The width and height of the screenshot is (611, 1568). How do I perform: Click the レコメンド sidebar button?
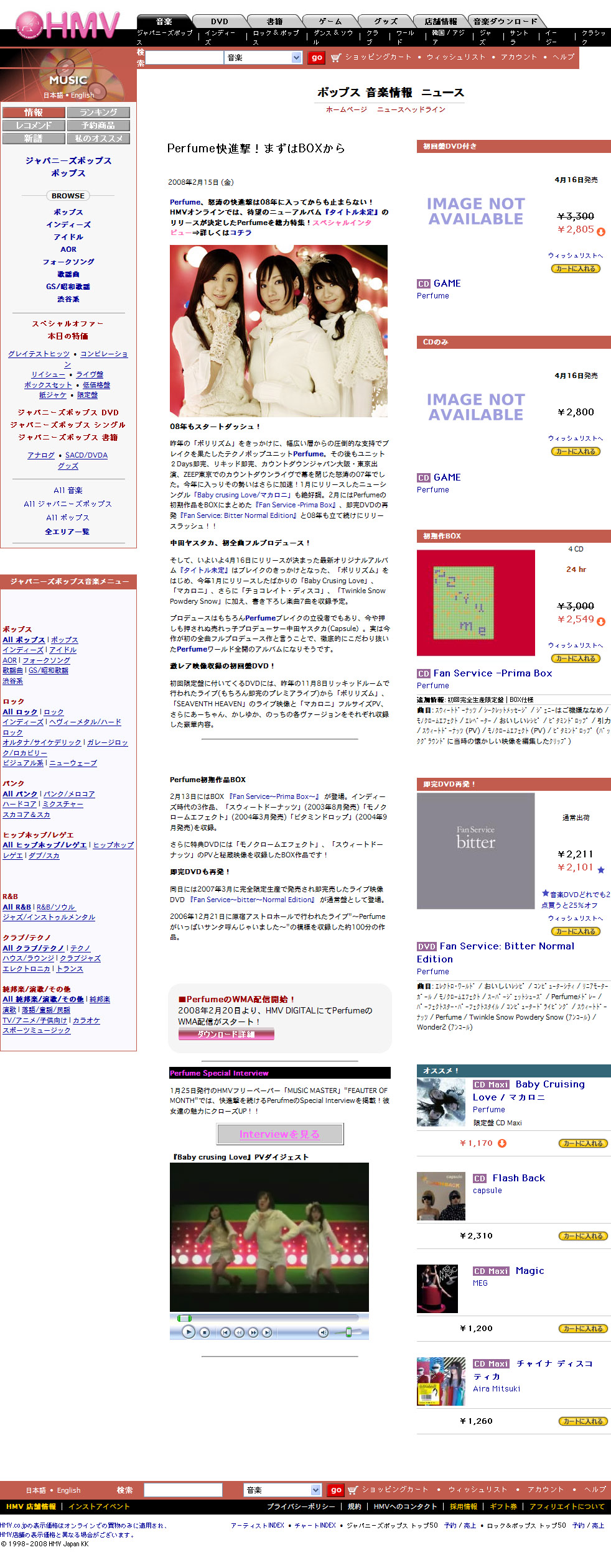34,126
